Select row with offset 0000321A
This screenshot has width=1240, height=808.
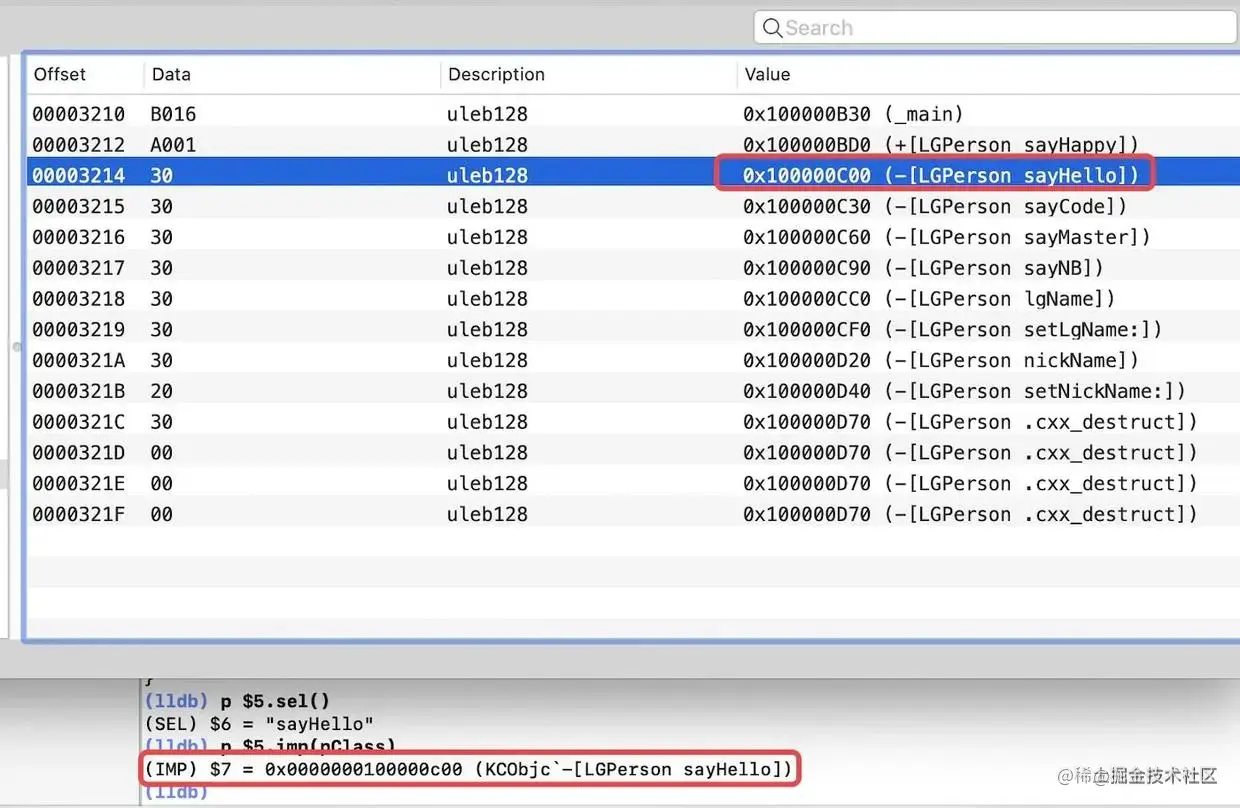[632, 360]
